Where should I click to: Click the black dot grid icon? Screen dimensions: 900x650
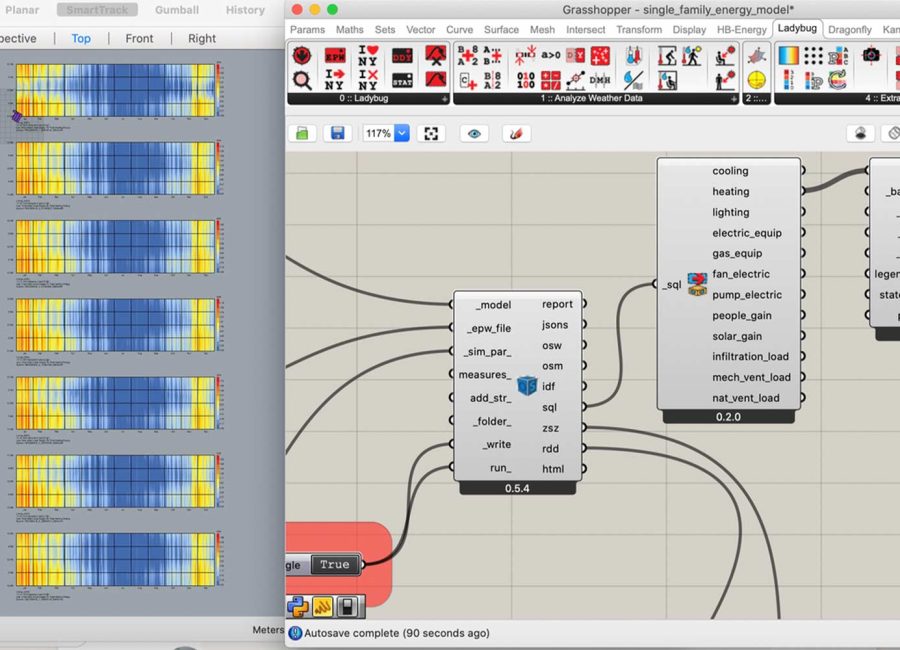pos(813,56)
